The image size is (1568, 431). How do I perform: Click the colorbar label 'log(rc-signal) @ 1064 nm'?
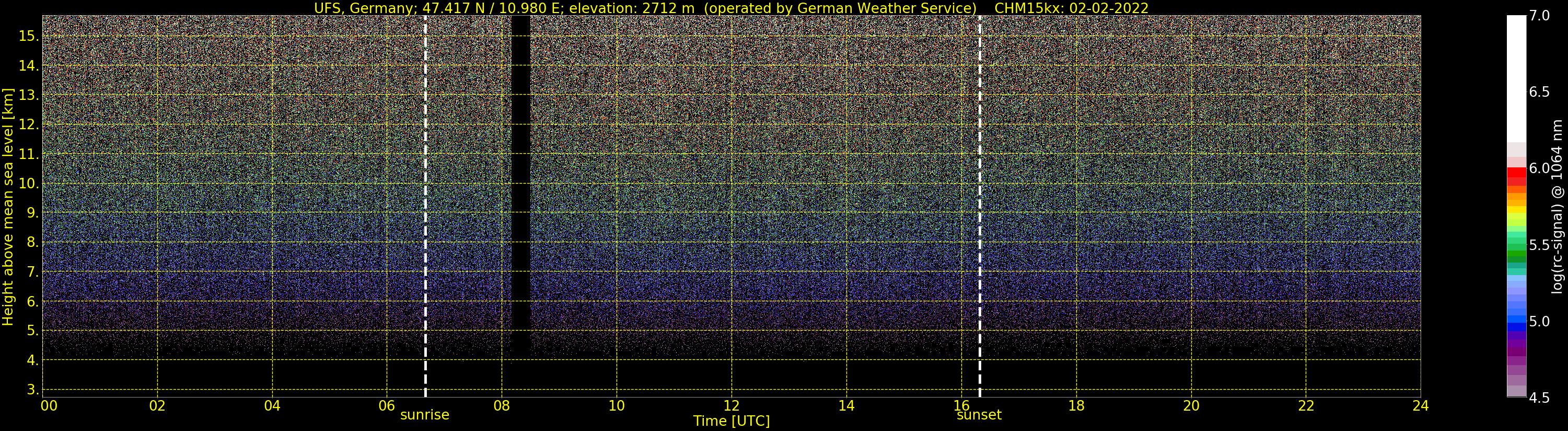click(x=1557, y=207)
